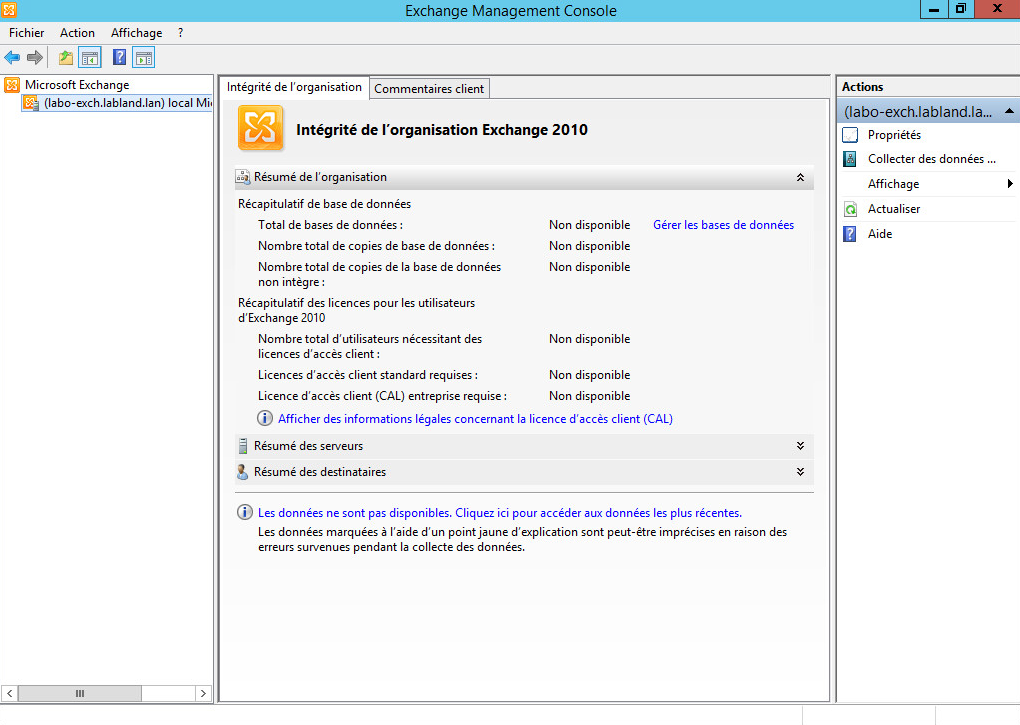Open the CAL legal information link
1020x725 pixels.
(x=475, y=419)
